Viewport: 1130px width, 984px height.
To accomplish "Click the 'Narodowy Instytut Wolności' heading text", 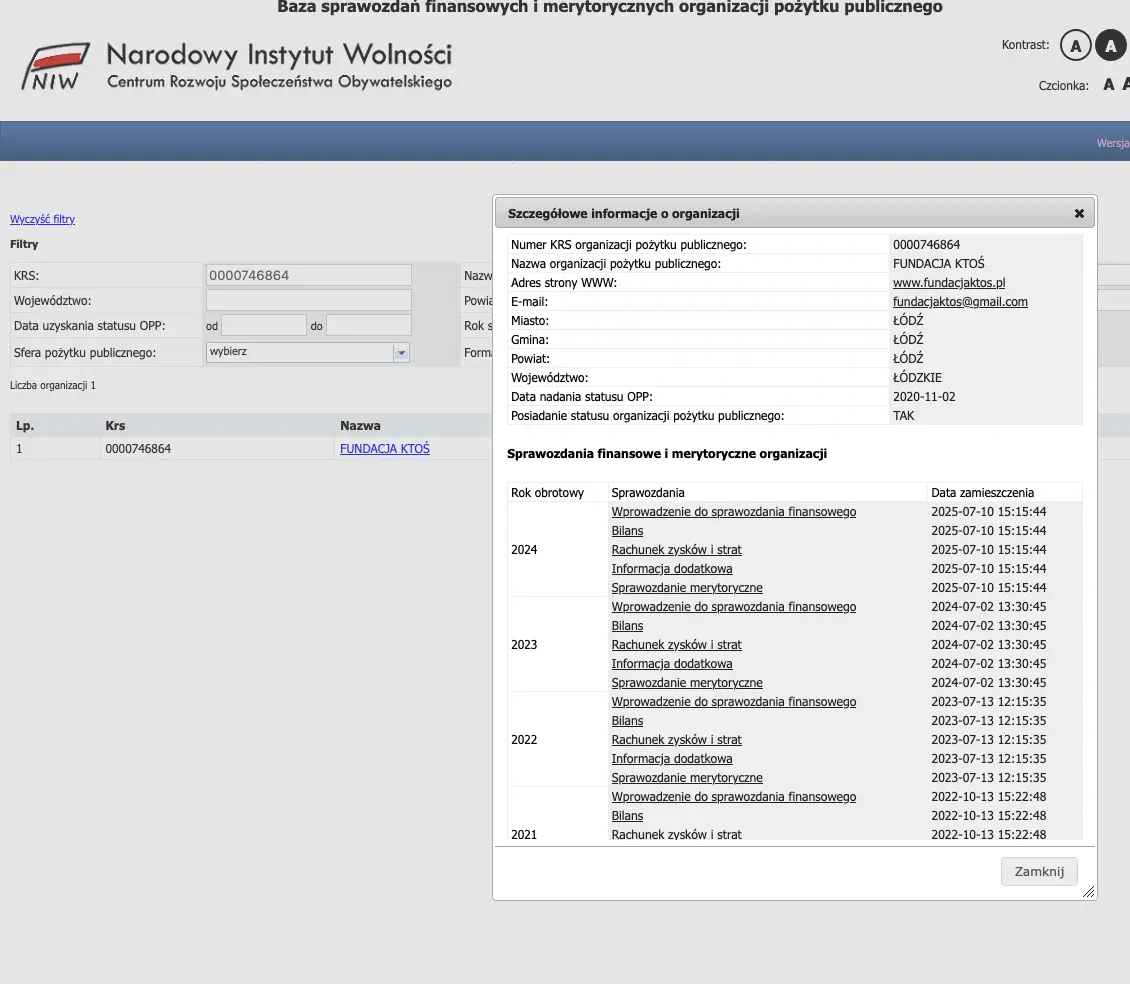I will 280,55.
